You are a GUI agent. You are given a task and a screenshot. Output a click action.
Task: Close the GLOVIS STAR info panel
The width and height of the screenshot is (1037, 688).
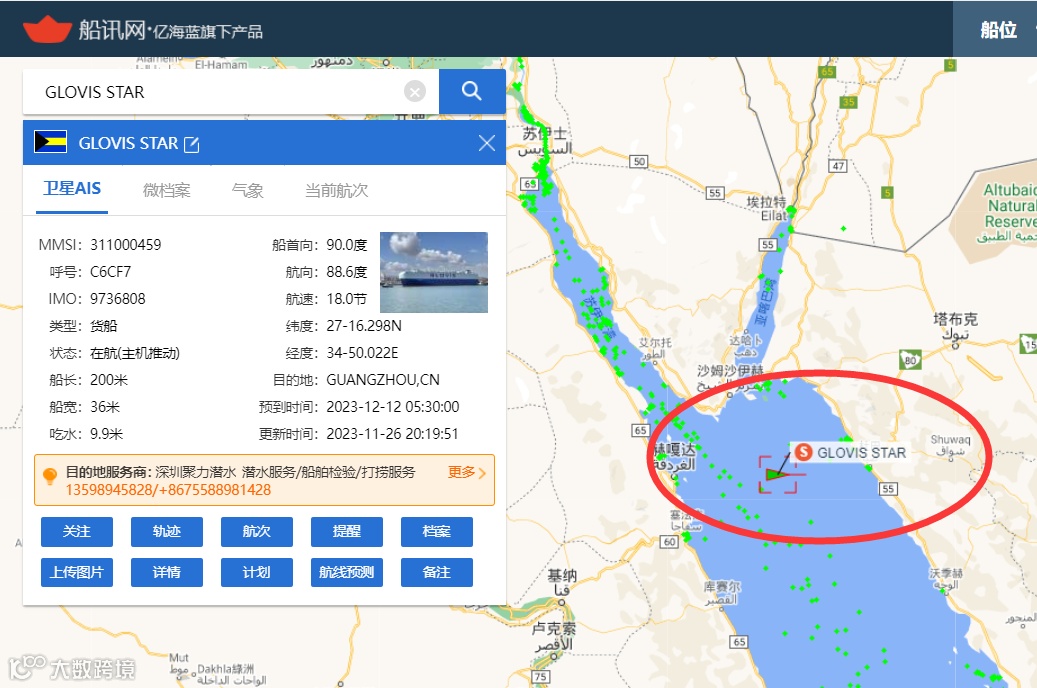tap(487, 143)
